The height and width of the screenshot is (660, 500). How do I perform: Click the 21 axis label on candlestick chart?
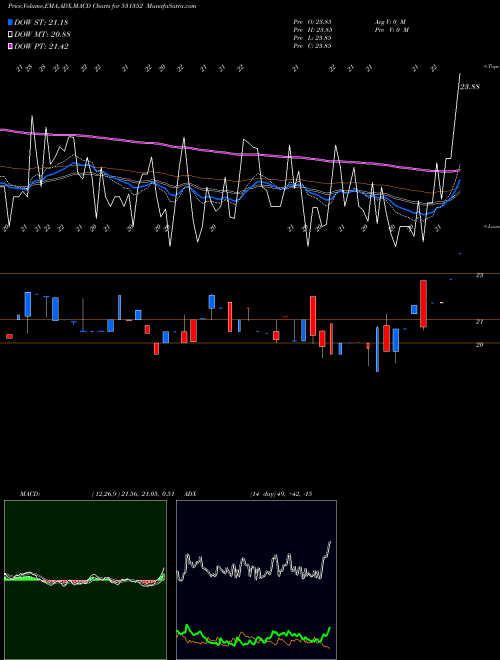click(479, 322)
